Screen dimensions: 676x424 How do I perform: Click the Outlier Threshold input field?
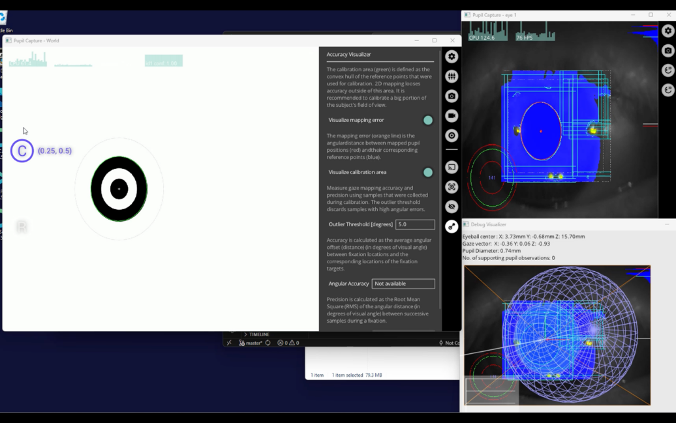click(401, 225)
